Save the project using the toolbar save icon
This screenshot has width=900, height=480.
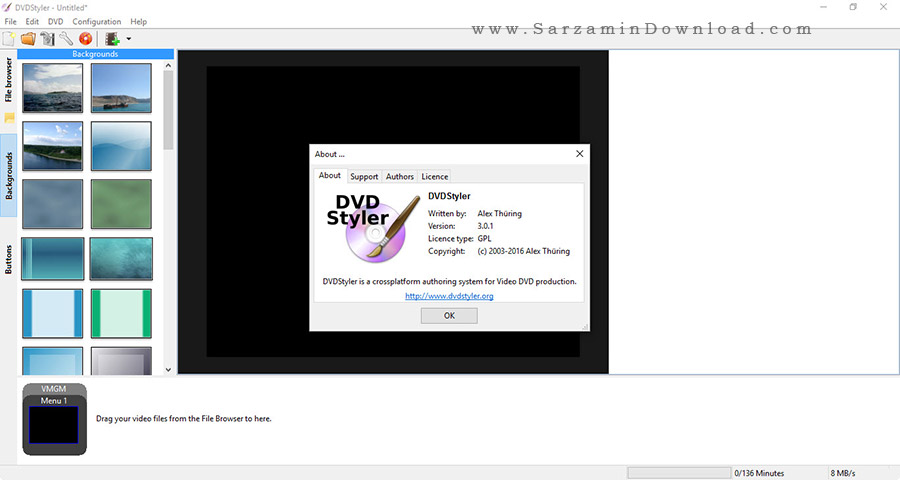point(48,39)
